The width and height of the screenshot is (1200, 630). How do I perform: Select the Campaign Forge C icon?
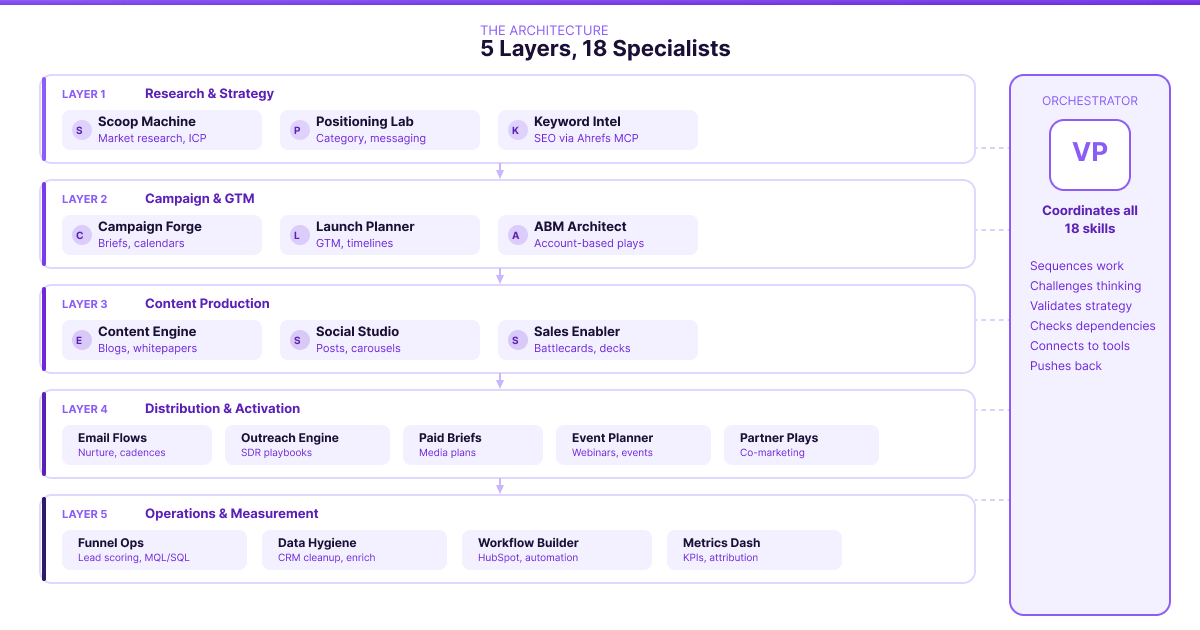tap(79, 234)
